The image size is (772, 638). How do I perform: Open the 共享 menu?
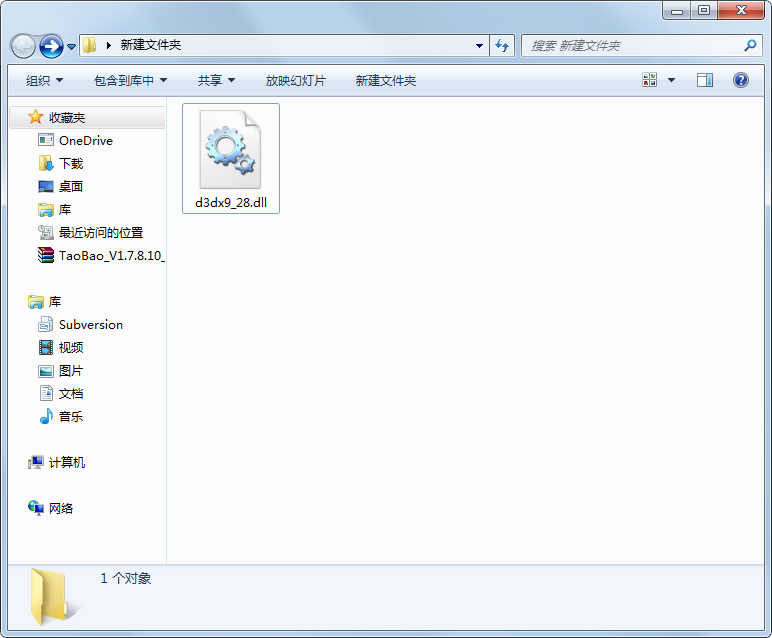(x=216, y=80)
